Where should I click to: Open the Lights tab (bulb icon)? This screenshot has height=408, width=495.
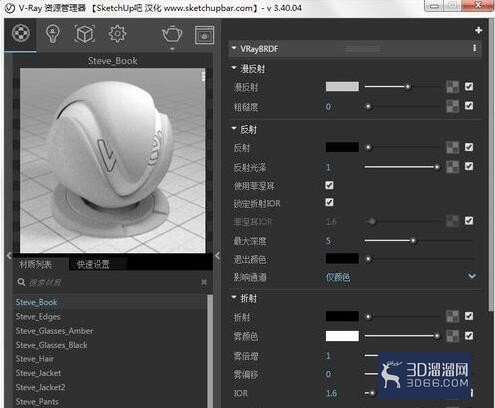pos(52,34)
